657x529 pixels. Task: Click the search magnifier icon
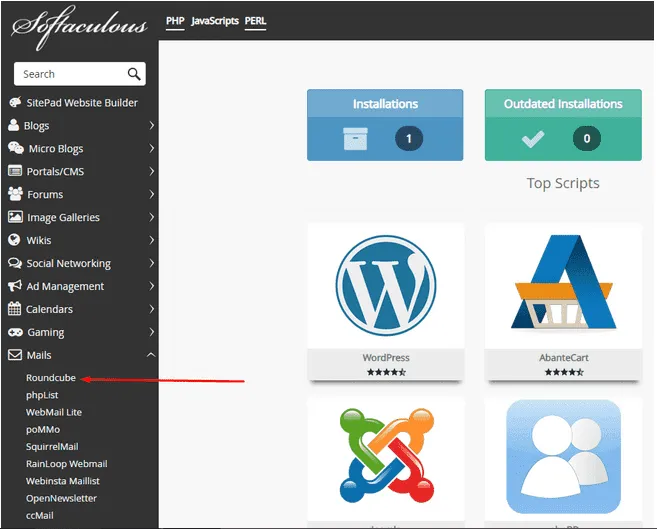click(134, 74)
